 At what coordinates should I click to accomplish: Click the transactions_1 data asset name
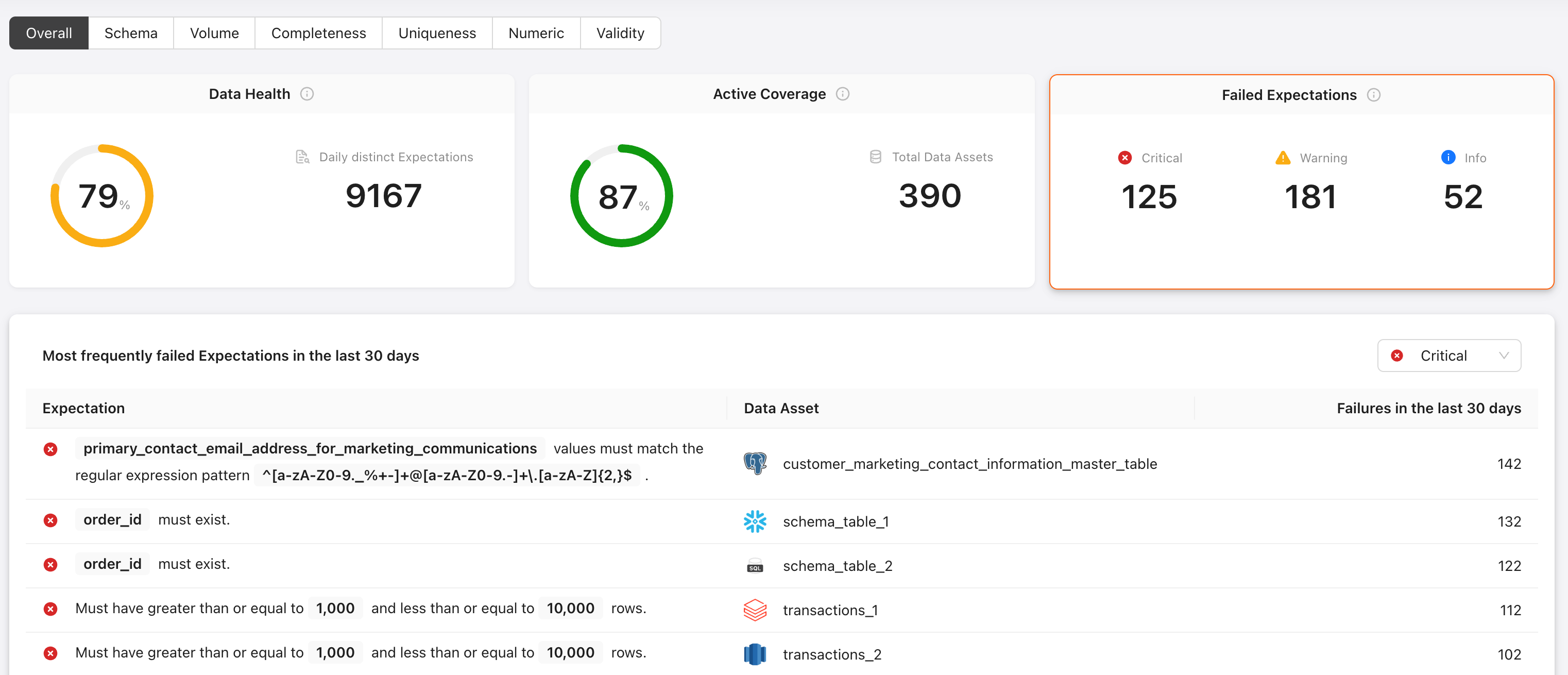(x=830, y=610)
